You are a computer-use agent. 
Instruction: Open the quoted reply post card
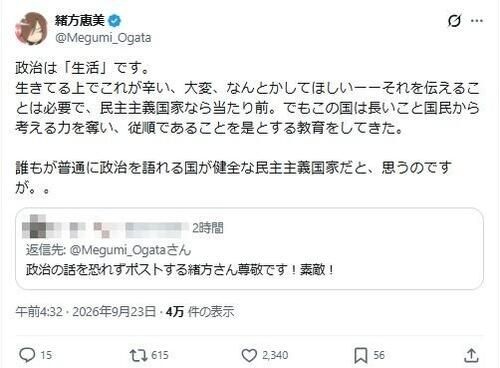249,249
